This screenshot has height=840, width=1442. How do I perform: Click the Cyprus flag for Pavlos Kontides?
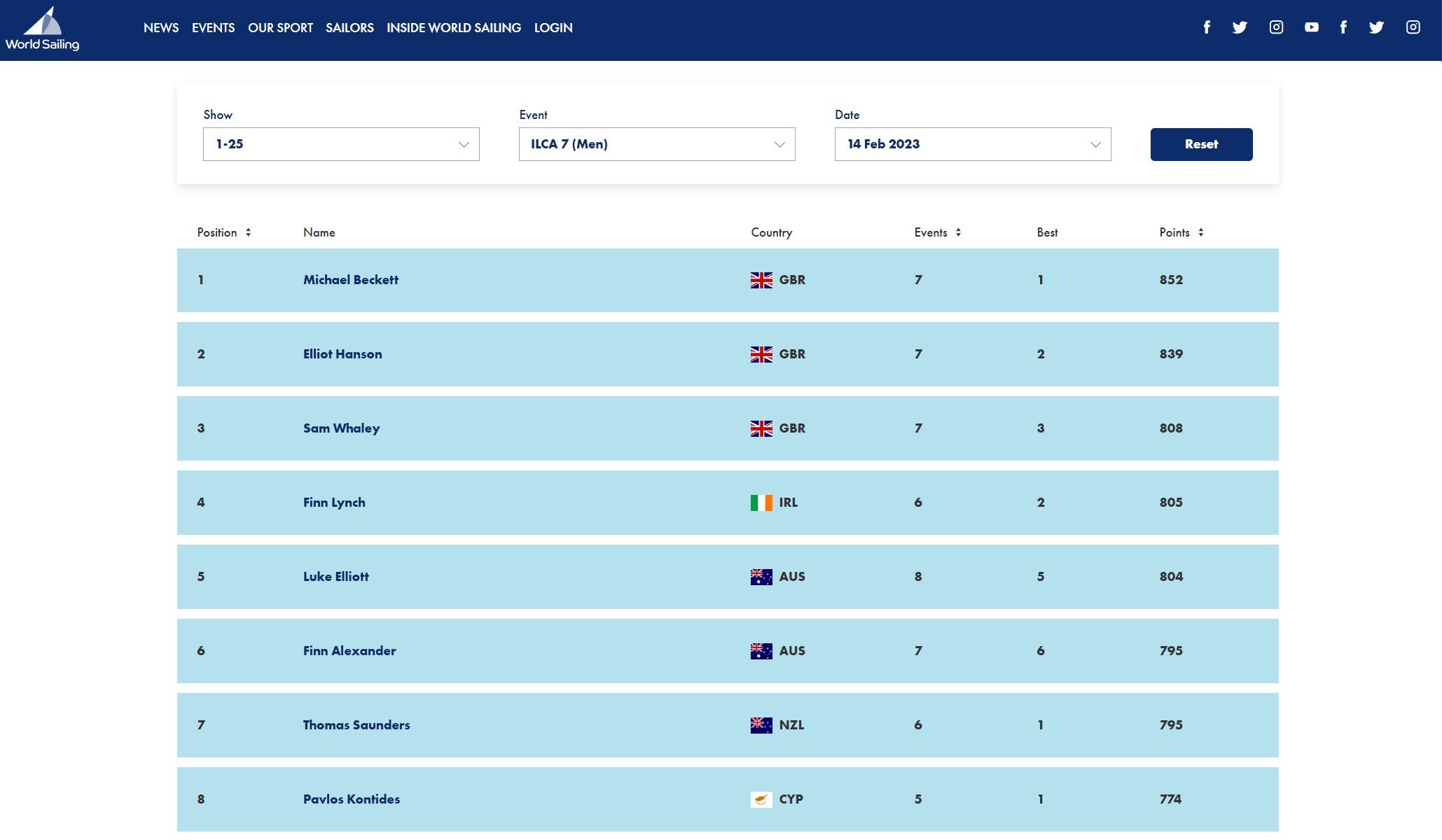[x=761, y=799]
